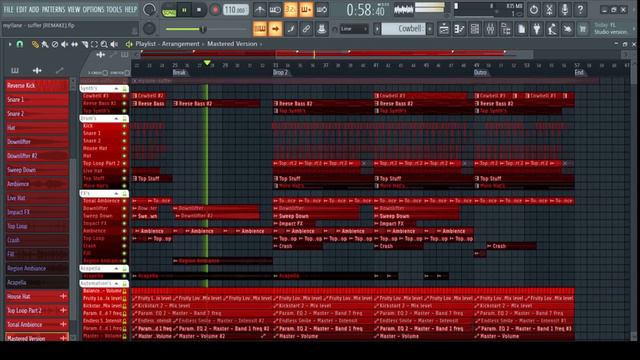Viewport: 640px width, 360px height.
Task: Toggle the Song mode button
Action: click(169, 10)
